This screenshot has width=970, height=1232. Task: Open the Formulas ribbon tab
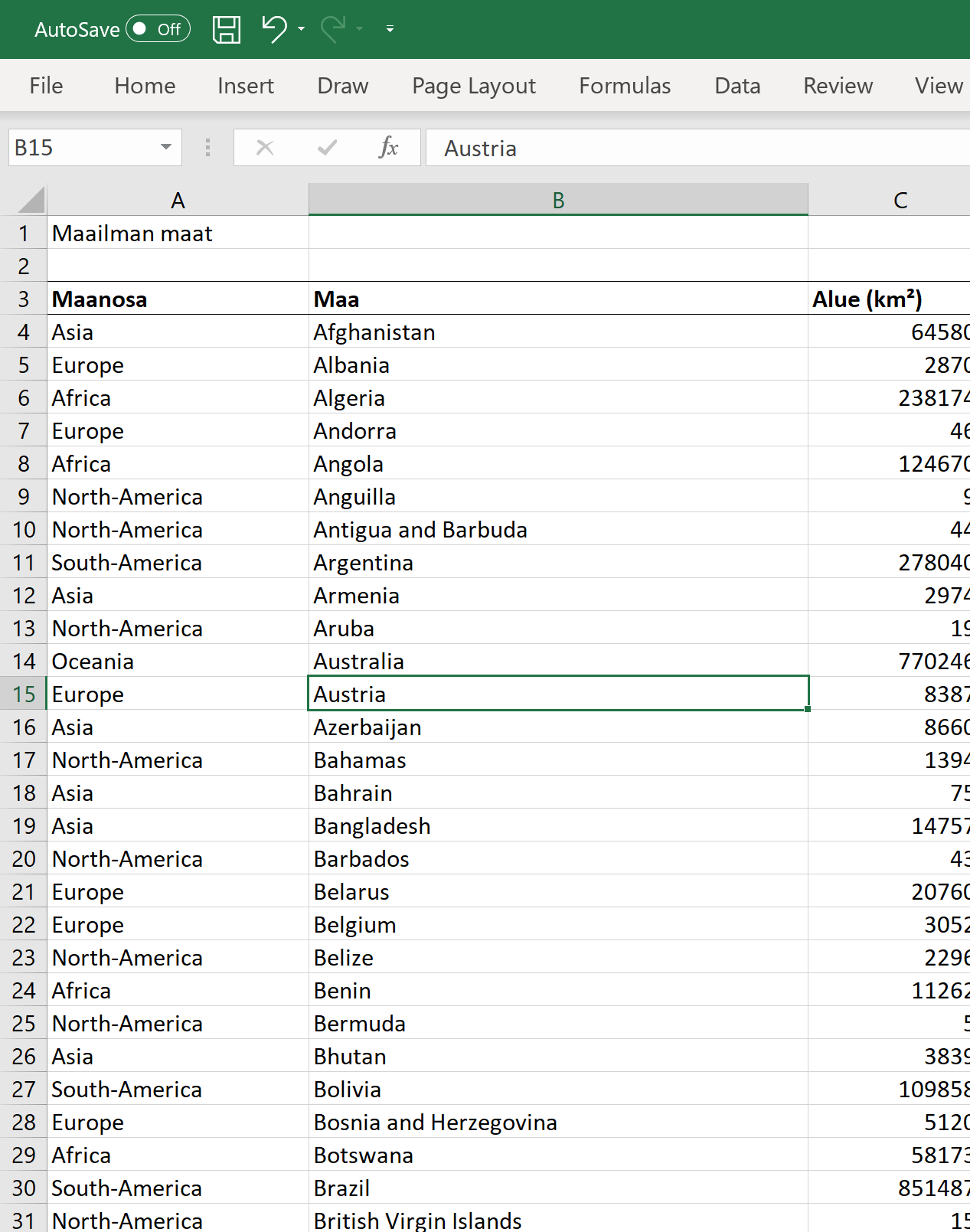tap(624, 86)
